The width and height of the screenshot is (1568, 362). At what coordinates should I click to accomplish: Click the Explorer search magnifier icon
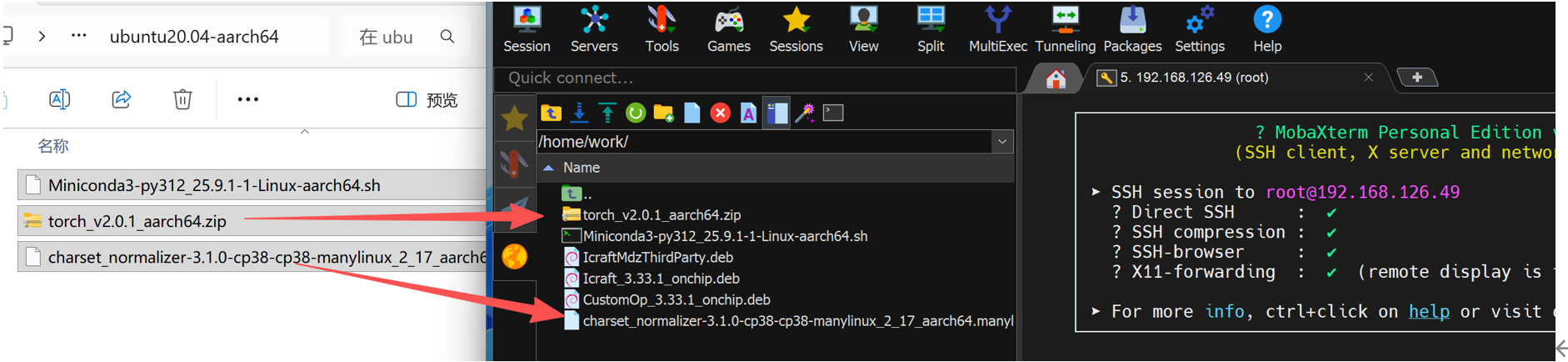447,37
